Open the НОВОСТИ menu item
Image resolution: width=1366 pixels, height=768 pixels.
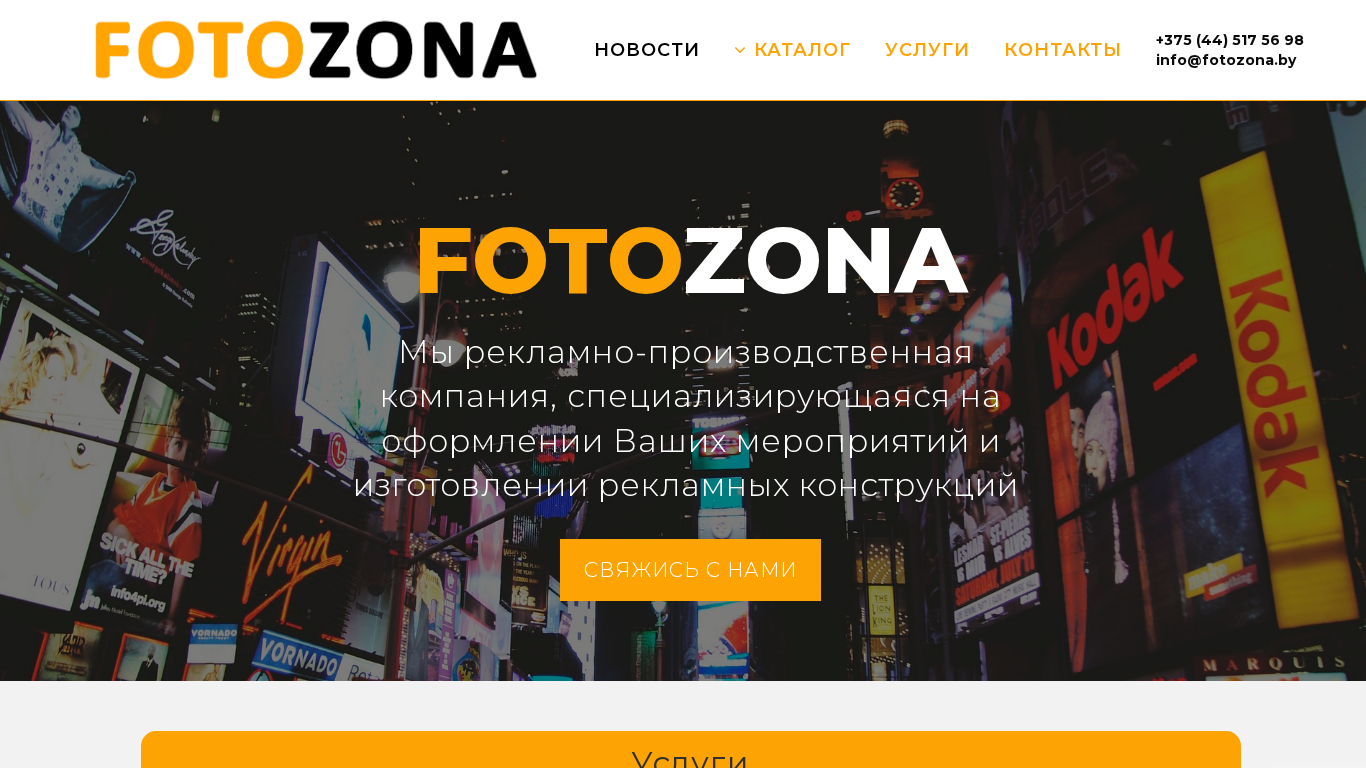click(647, 50)
